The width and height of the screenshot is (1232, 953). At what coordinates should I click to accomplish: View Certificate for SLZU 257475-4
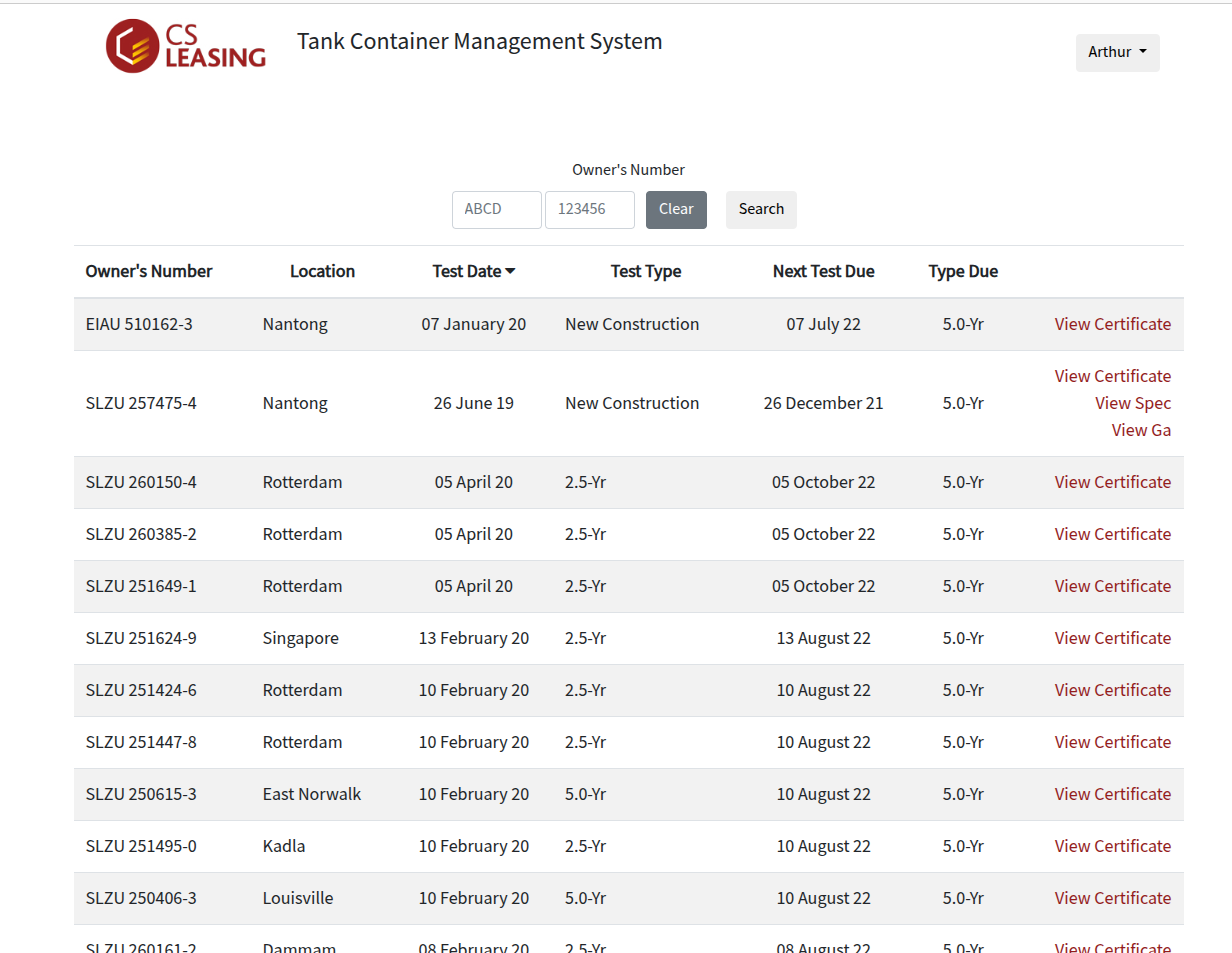coord(1112,376)
